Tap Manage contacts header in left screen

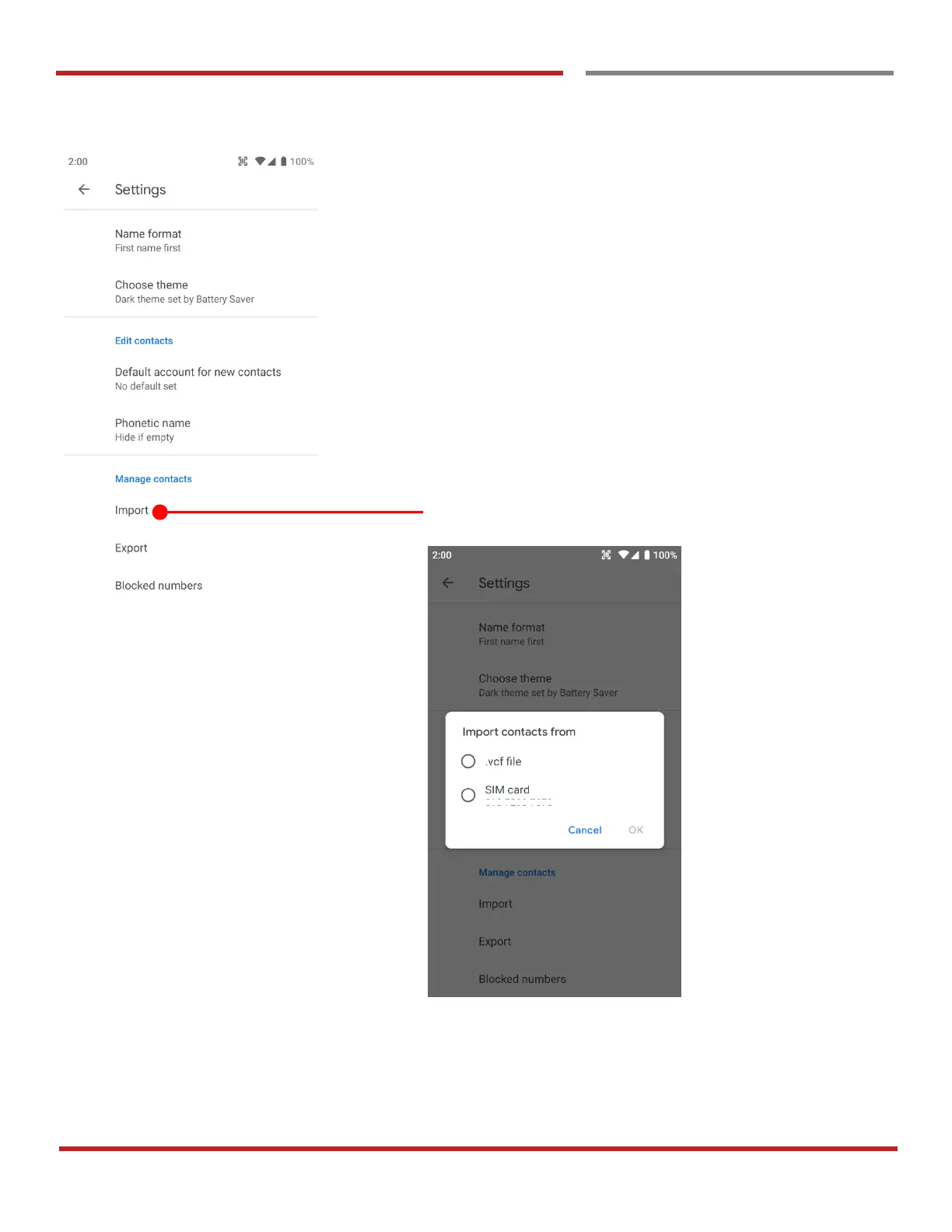[153, 479]
